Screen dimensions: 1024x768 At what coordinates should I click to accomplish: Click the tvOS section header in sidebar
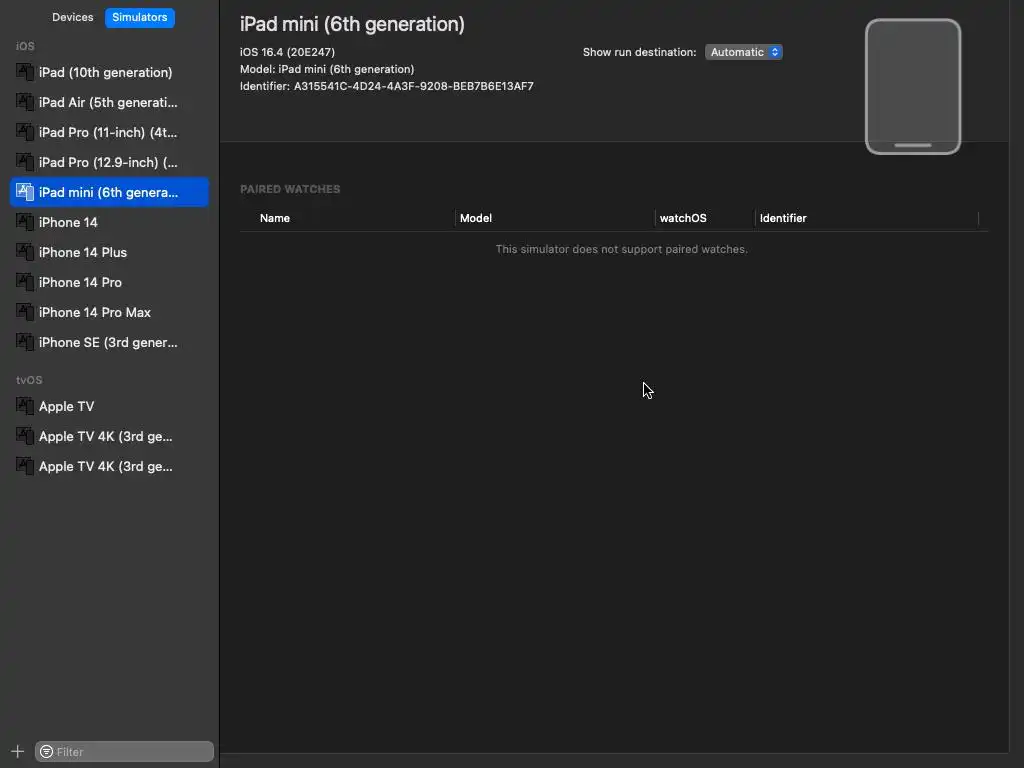29,379
